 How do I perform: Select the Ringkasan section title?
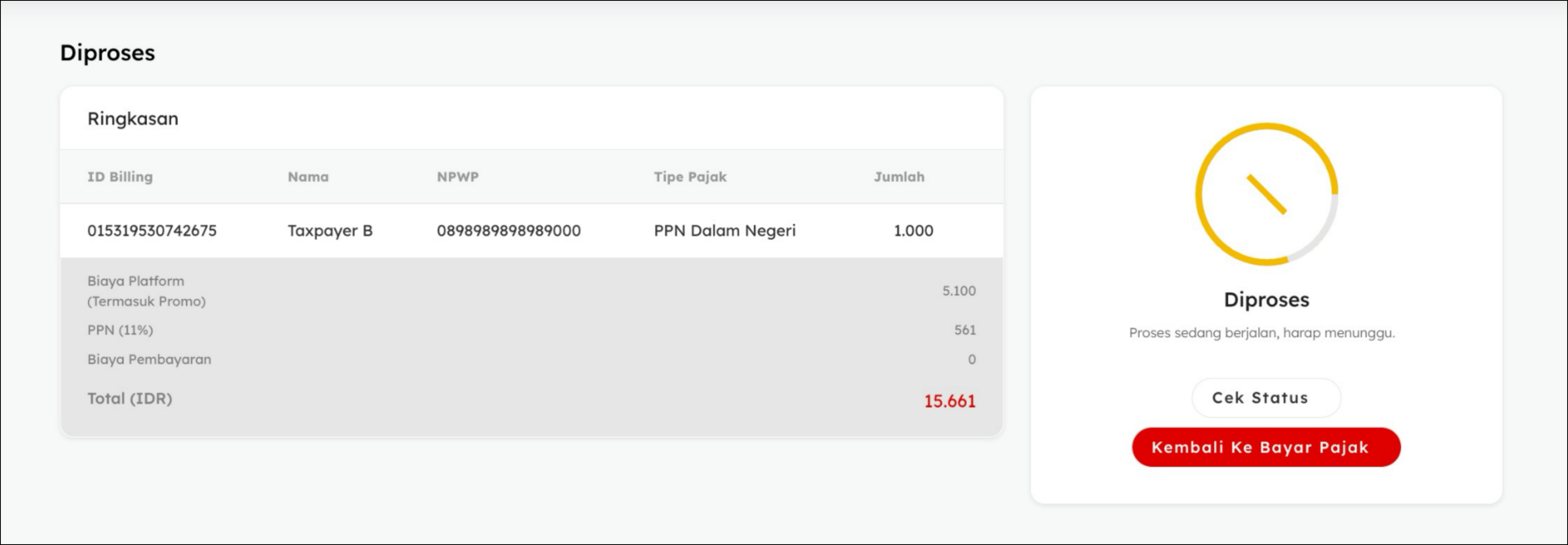(133, 119)
